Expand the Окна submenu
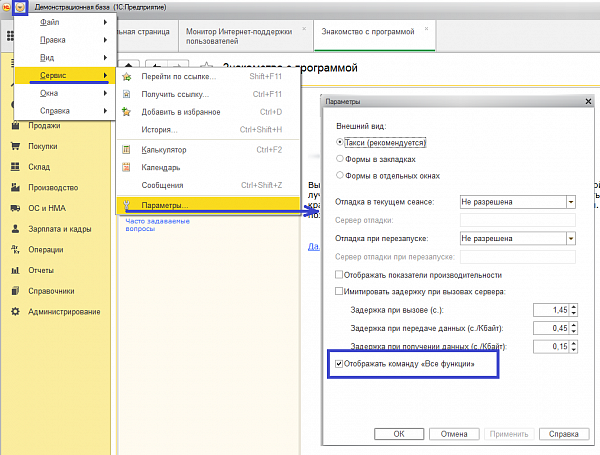Viewport: 600px width, 455px height. [x=65, y=93]
